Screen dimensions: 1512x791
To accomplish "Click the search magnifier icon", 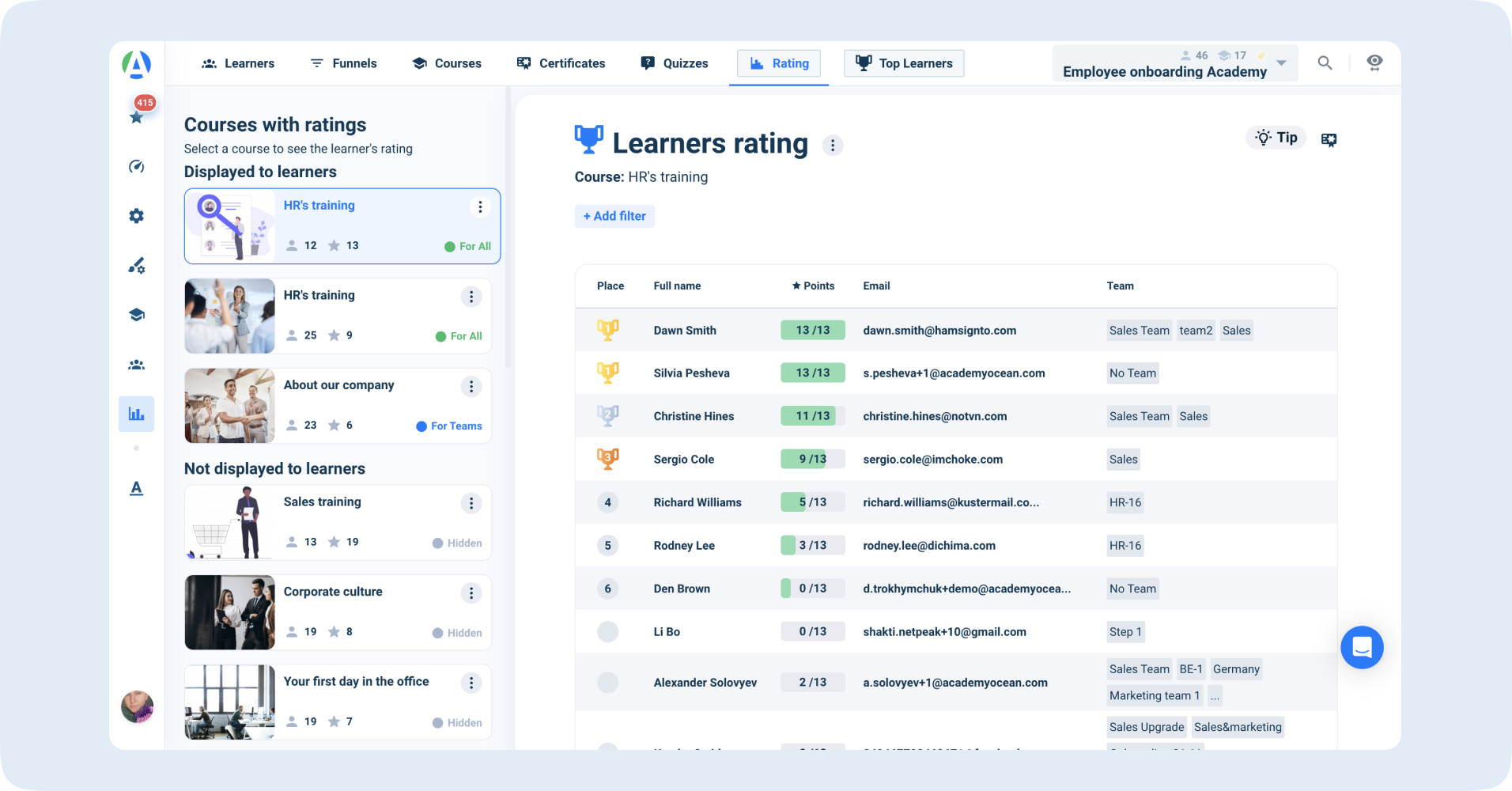I will [x=1325, y=62].
